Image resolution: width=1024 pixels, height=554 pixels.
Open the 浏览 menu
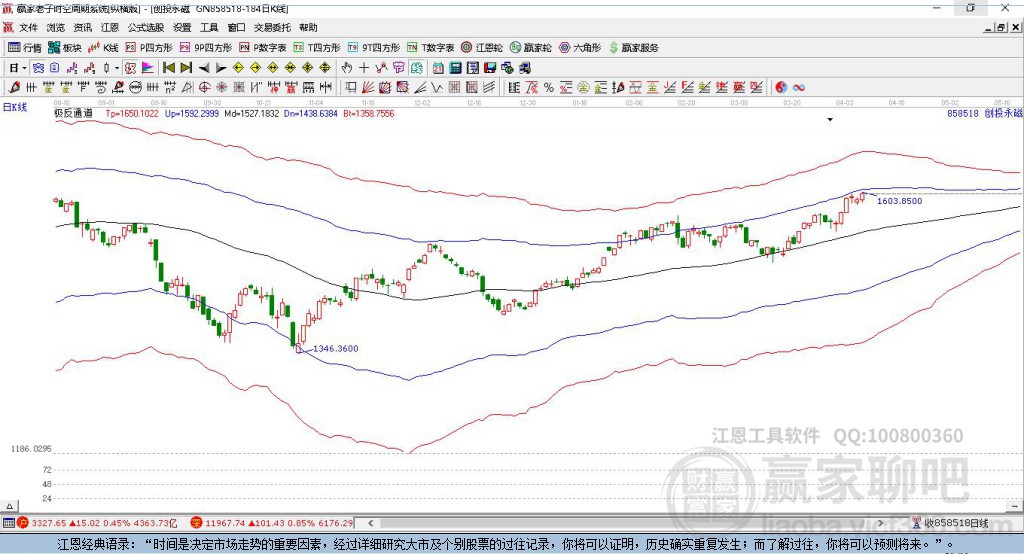coord(56,27)
